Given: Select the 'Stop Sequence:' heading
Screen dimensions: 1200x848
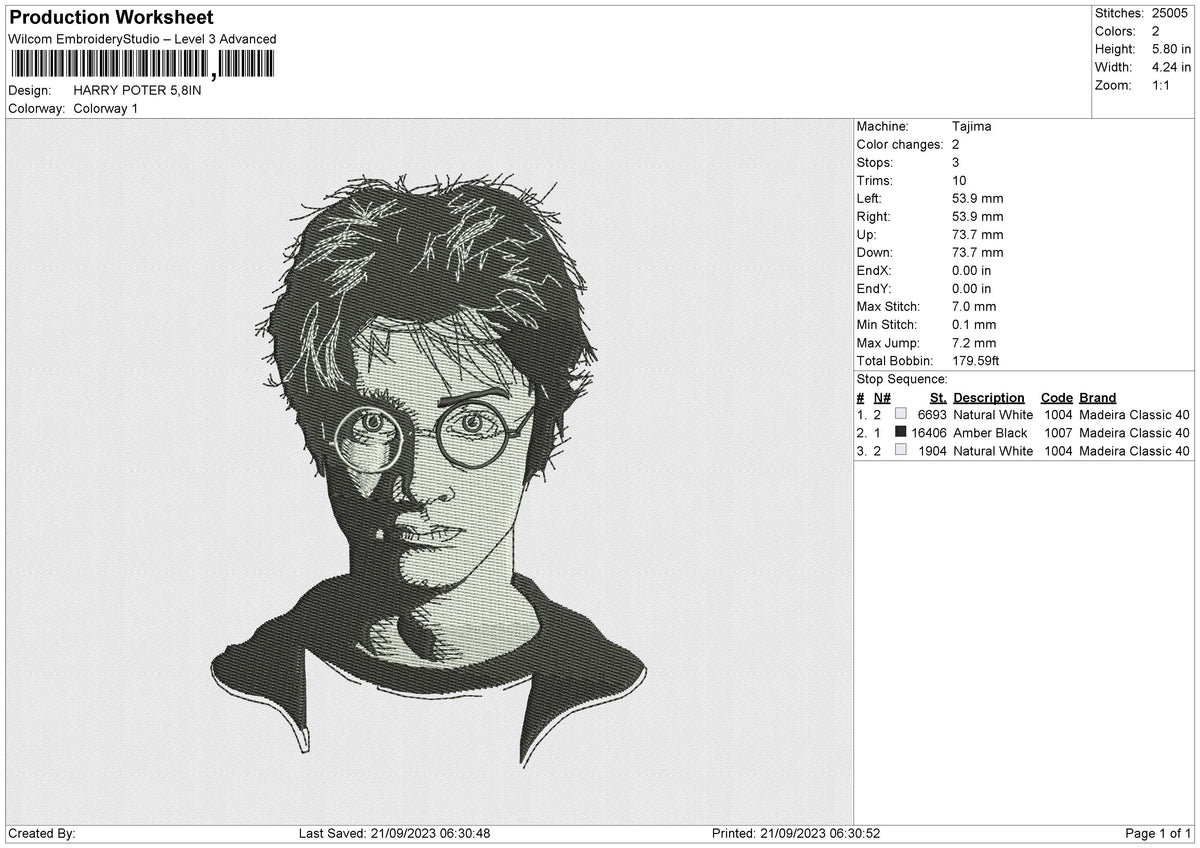Looking at the screenshot, I should tap(902, 380).
